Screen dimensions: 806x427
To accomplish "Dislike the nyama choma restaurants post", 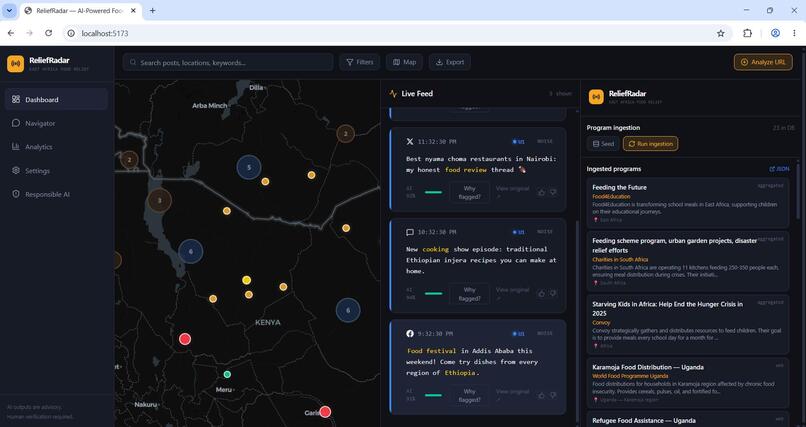I will coord(553,192).
